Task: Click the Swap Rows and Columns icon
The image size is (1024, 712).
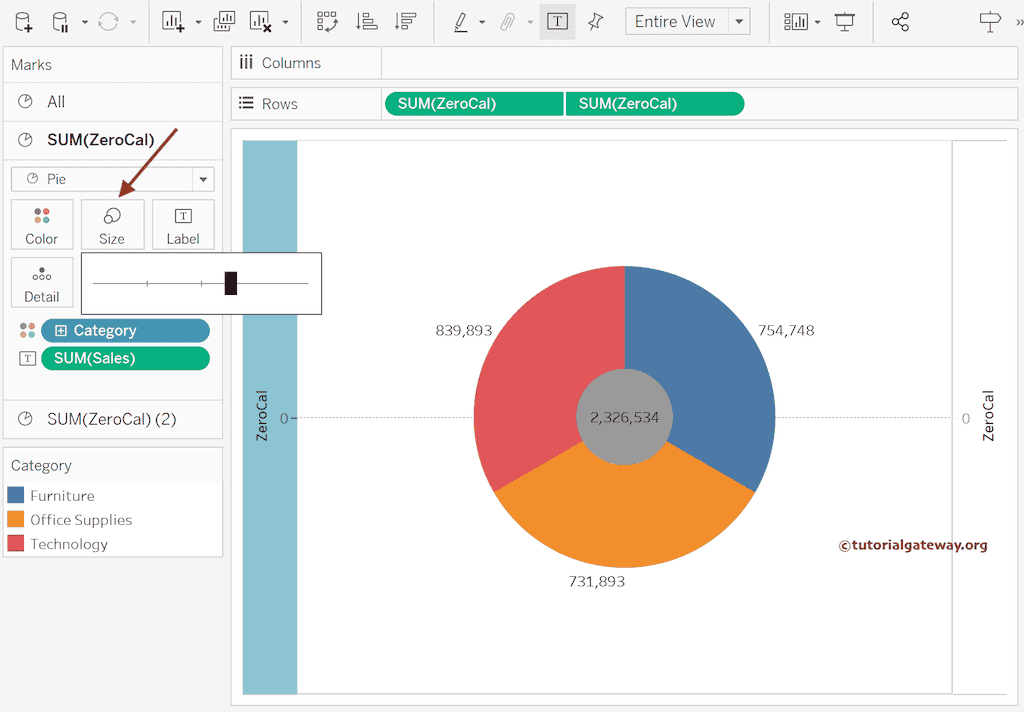Action: [x=326, y=21]
